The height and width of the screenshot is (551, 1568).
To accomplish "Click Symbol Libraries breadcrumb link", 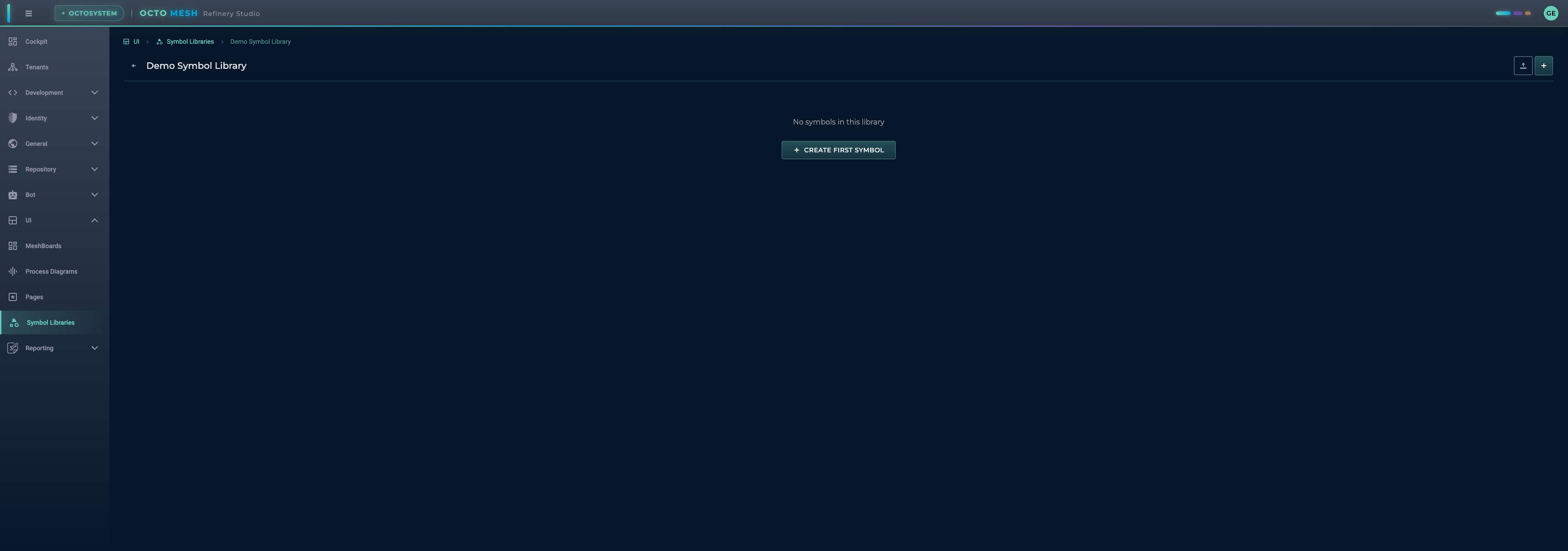I will [190, 42].
